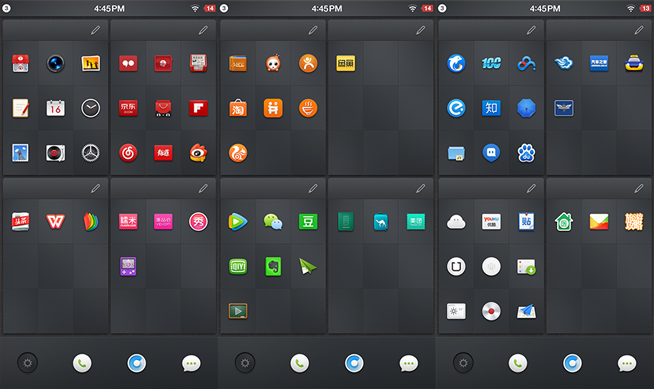Open the calendar app showing 16
Viewport: 654px width, 389px height.
click(55, 108)
